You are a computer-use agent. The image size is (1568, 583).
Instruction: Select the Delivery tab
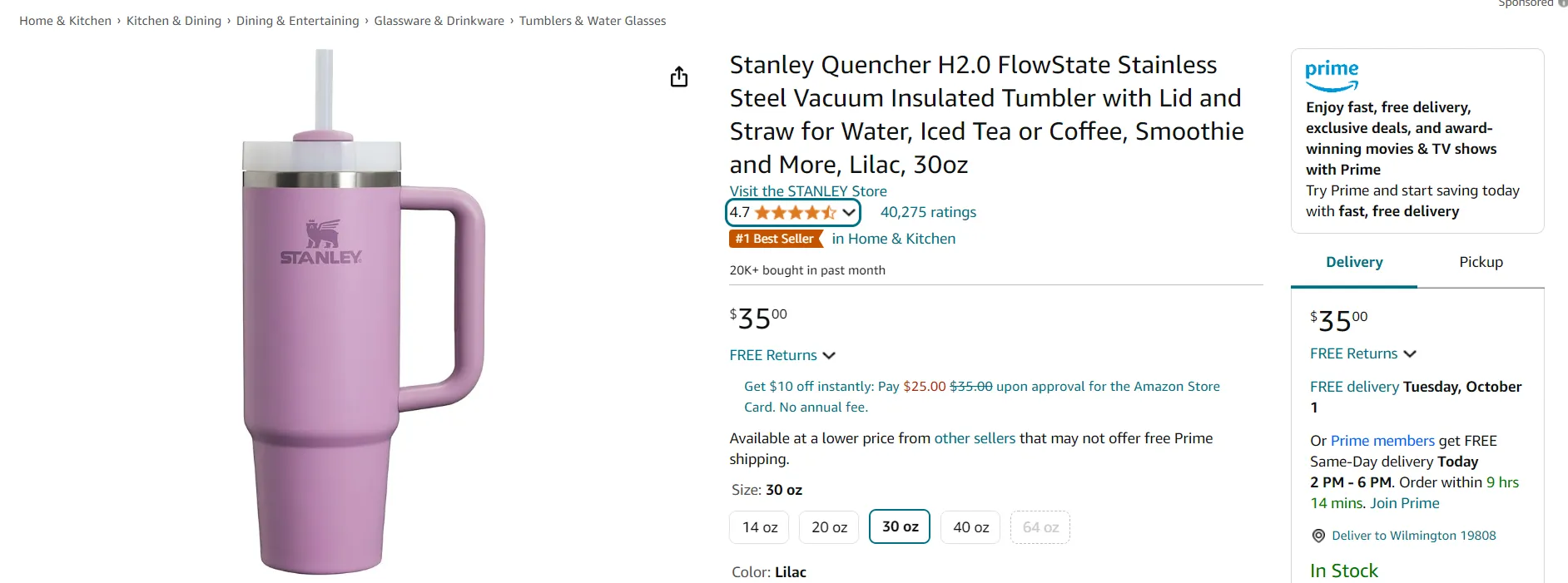(x=1354, y=262)
